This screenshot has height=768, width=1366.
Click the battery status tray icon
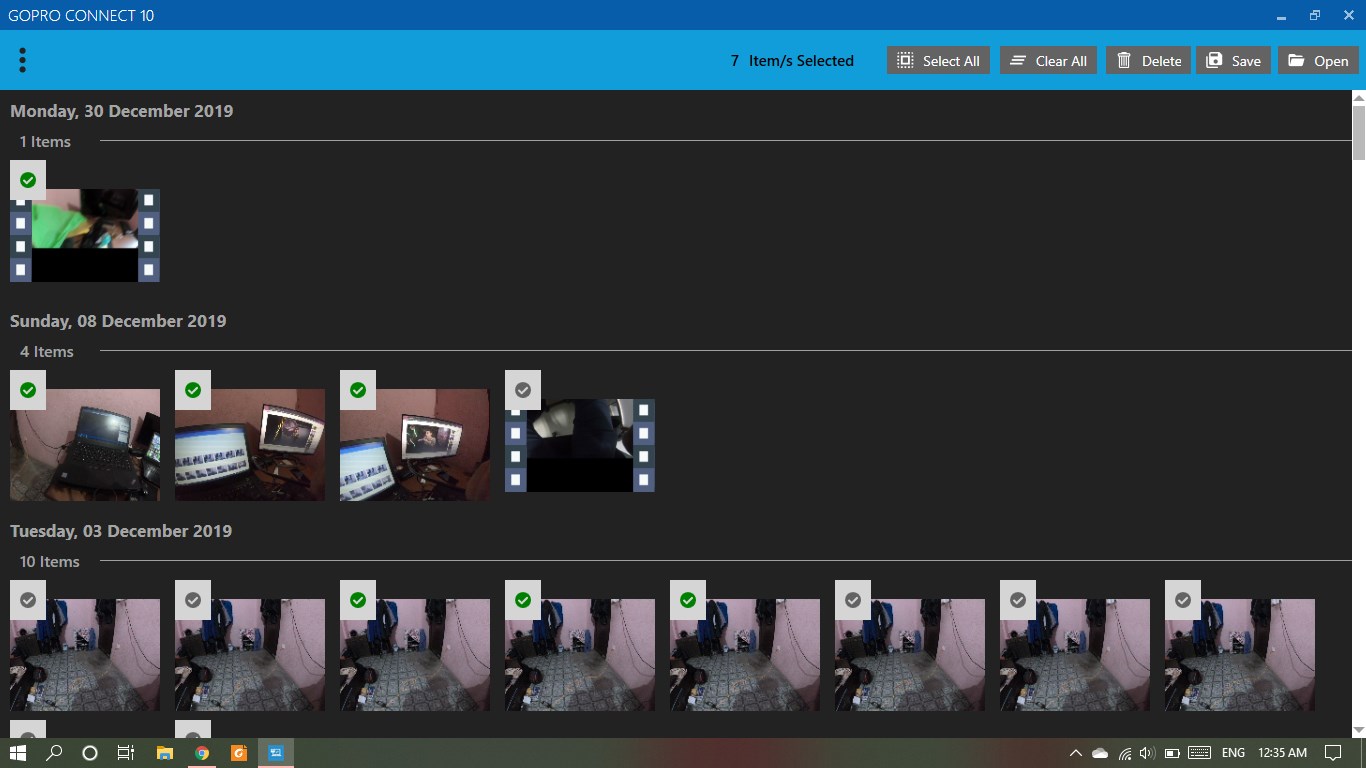coord(1172,753)
